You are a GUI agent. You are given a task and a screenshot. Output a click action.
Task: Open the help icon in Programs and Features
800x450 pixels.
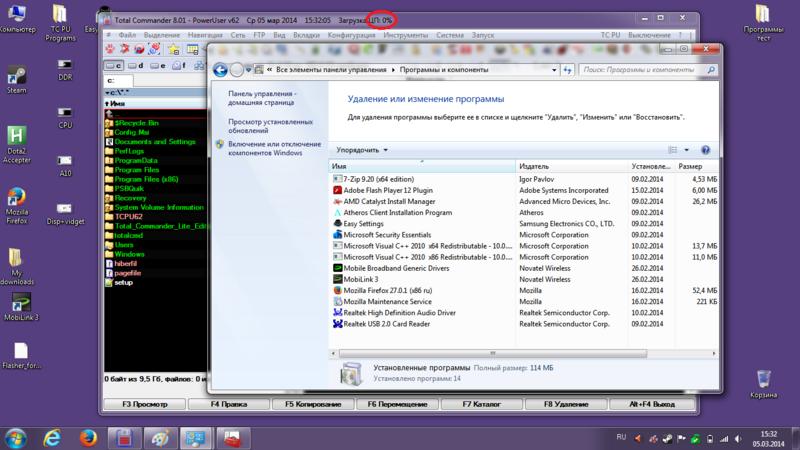tap(705, 150)
